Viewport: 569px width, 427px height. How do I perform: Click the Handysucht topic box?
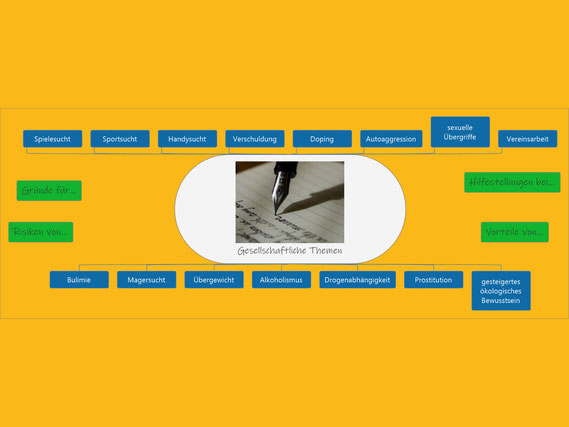[187, 139]
